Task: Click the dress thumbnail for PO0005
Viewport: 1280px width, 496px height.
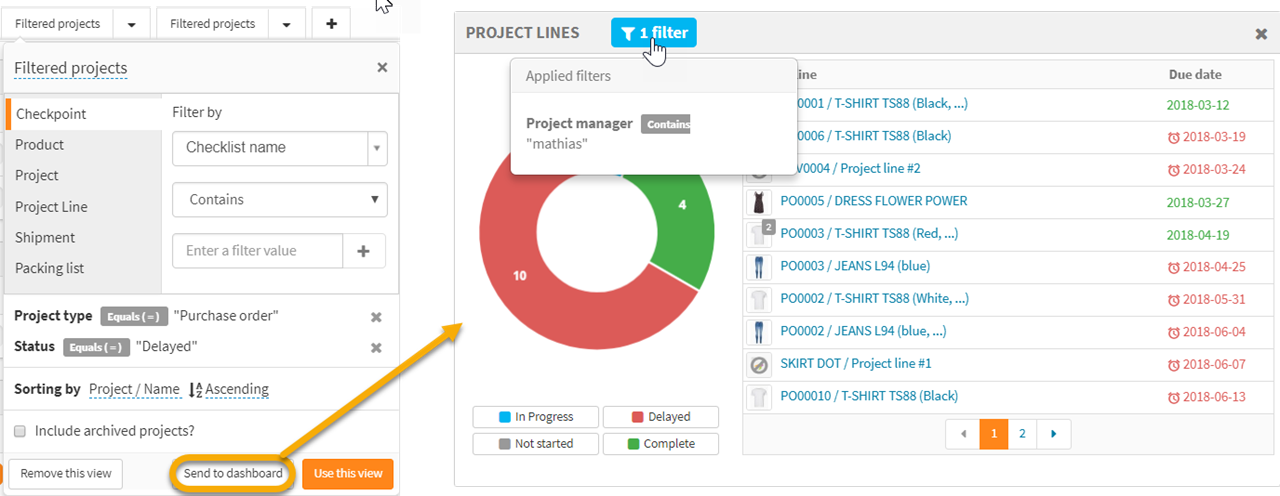Action: 760,201
